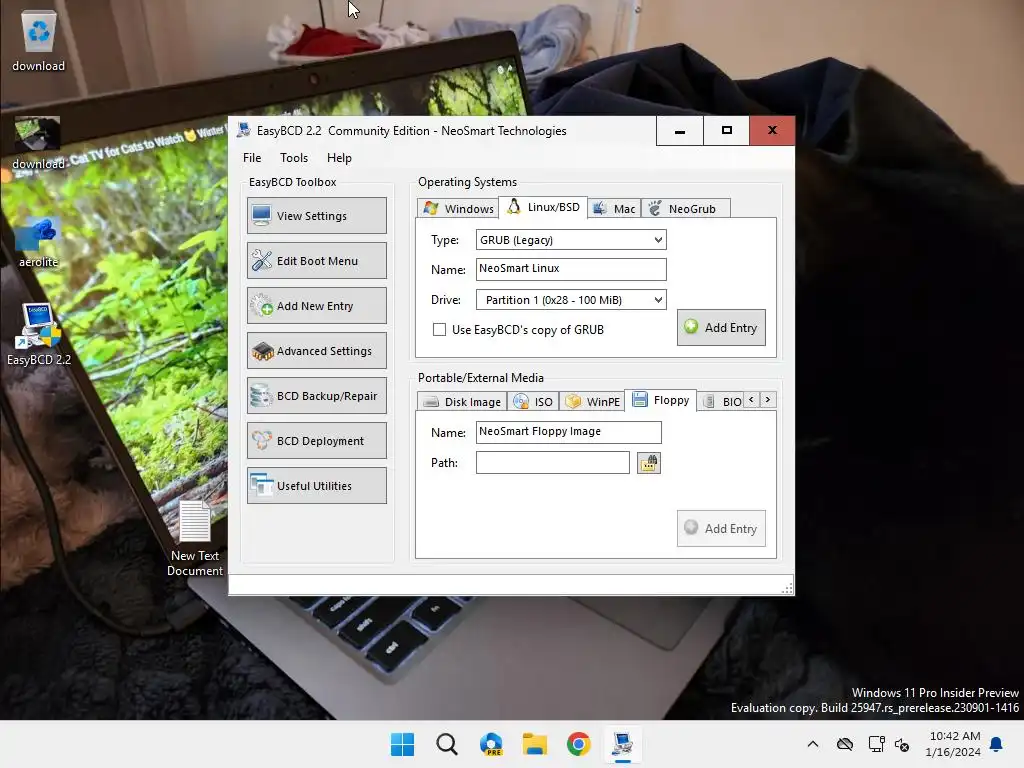Click Add Entry for Linux/BSD
This screenshot has width=1024, height=768.
coord(721,327)
